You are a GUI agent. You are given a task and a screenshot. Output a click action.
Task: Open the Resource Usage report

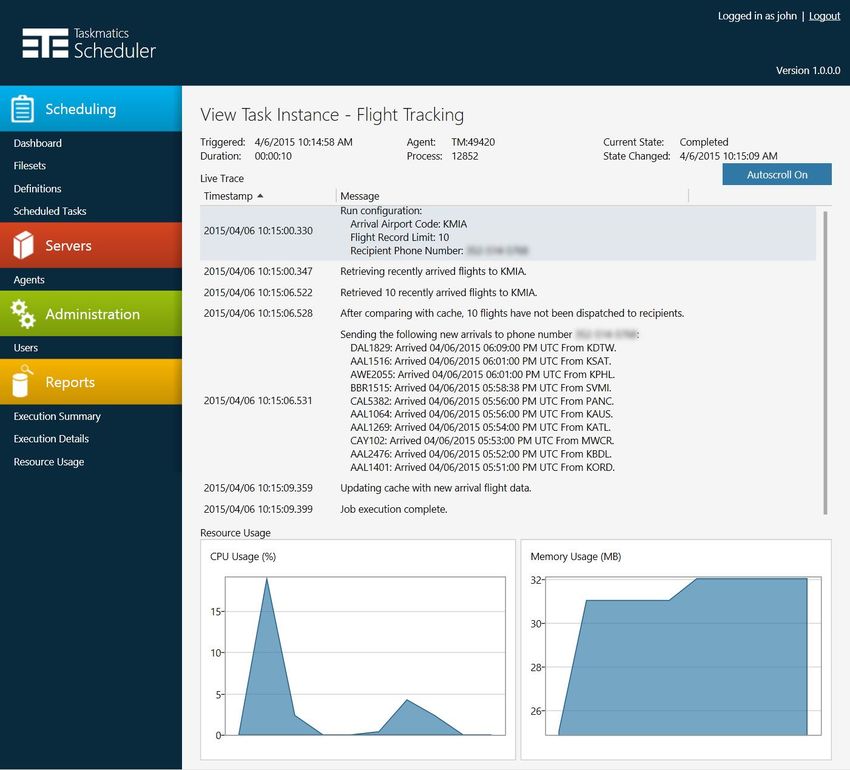49,462
